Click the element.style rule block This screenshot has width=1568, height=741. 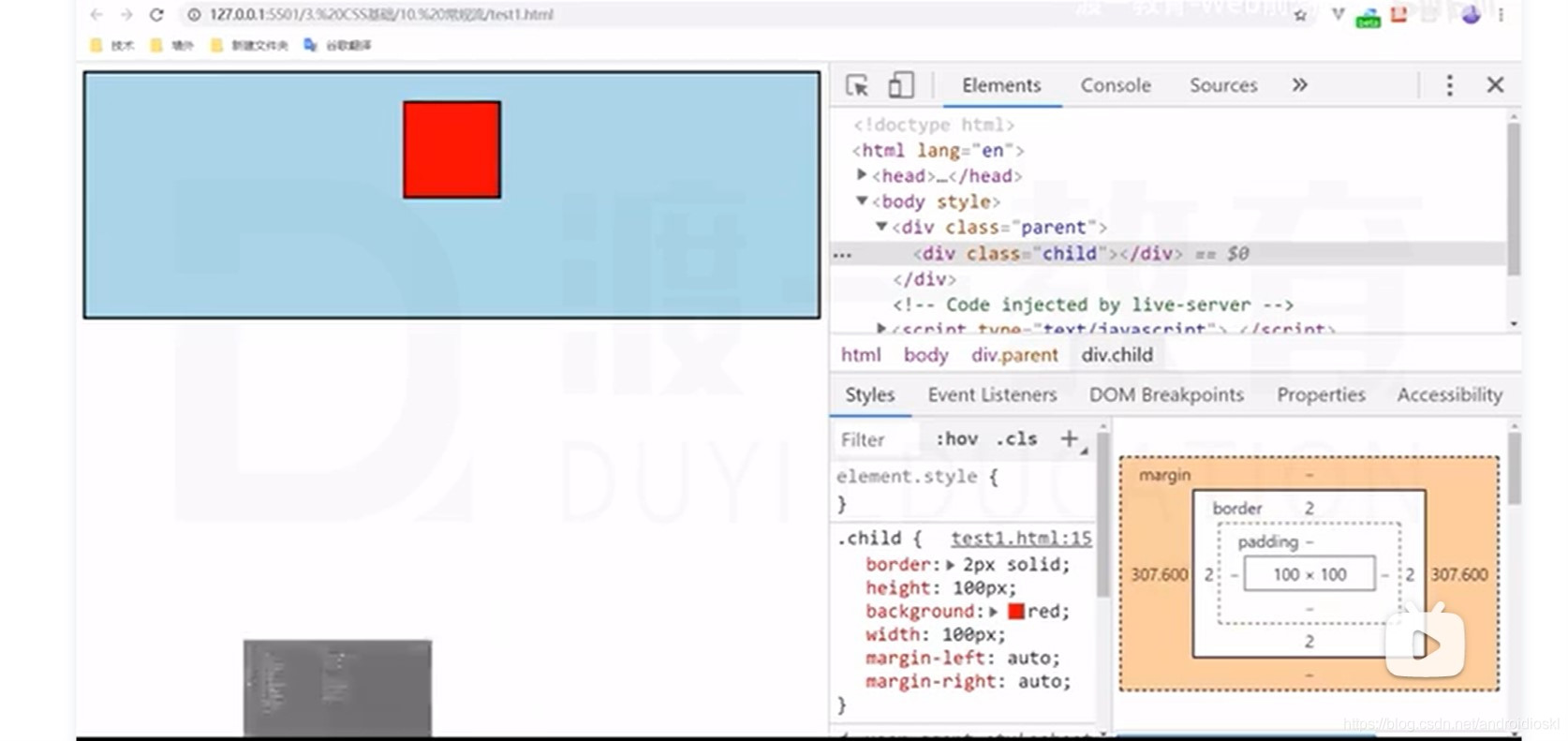(963, 489)
